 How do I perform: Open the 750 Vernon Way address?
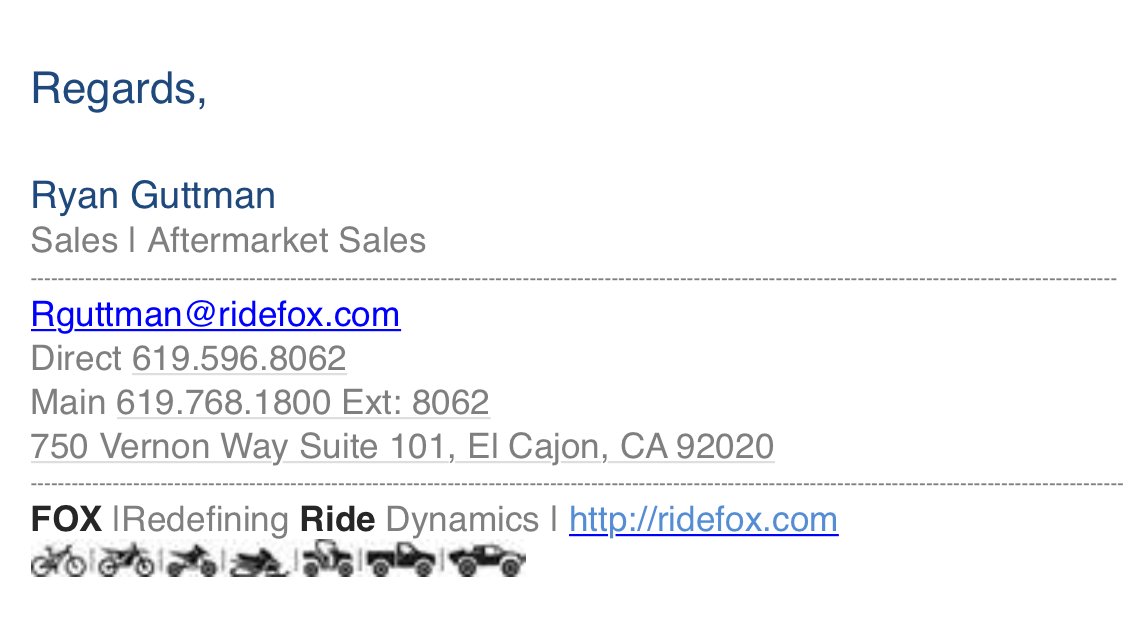[x=402, y=446]
